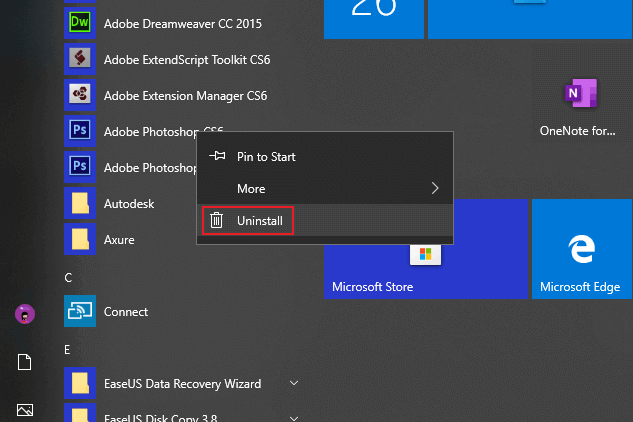
Task: Click the trash can icon beside Uninstall
Action: point(216,220)
